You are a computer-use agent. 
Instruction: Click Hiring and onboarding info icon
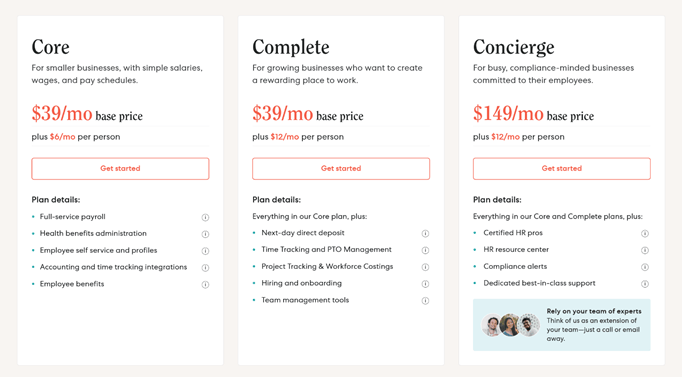coord(425,284)
